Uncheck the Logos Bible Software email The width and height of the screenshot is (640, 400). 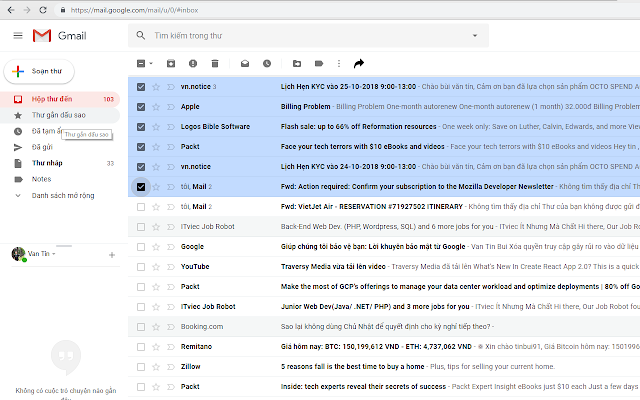click(141, 127)
